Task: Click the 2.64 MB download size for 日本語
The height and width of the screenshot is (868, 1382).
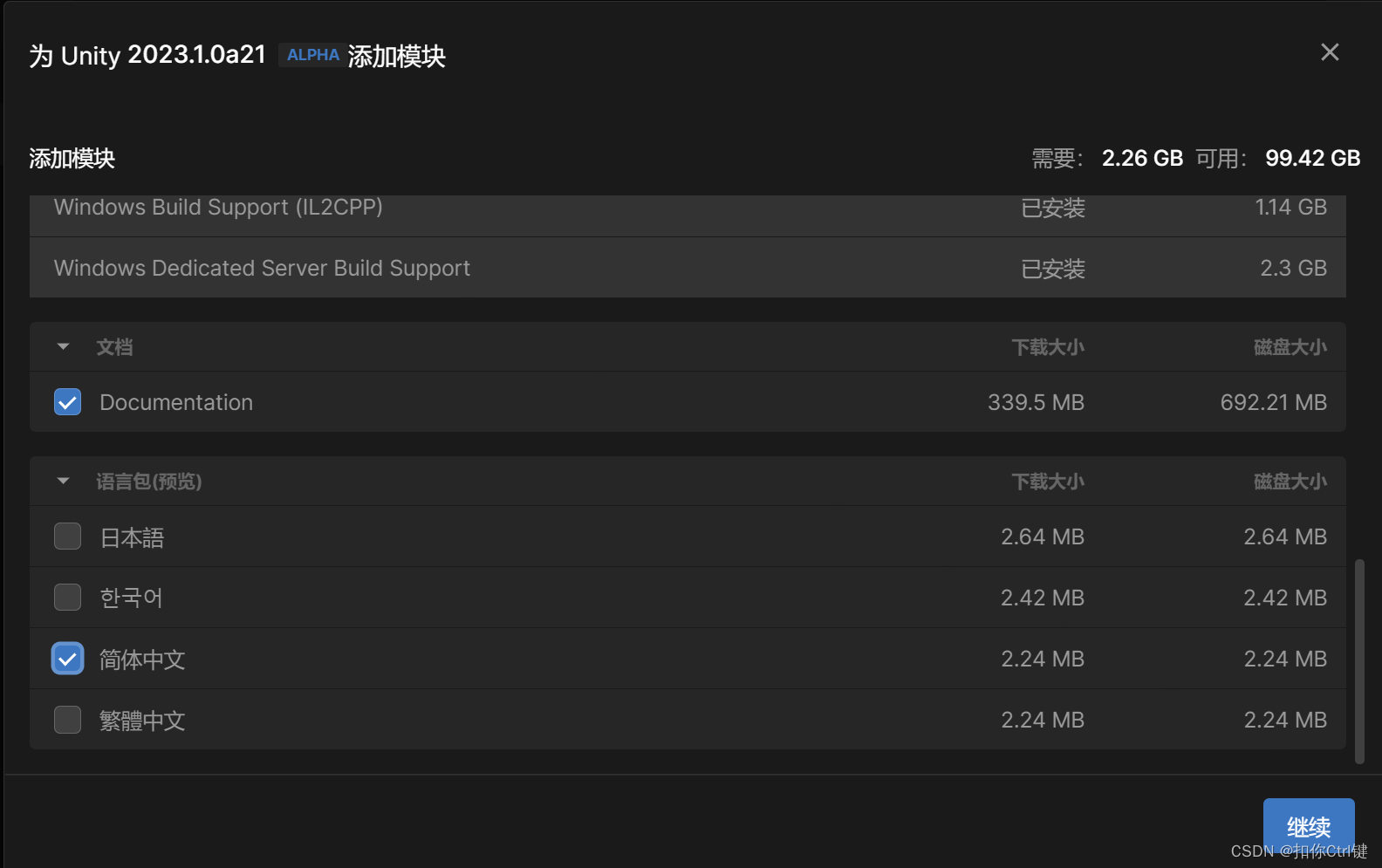Action: (x=1043, y=537)
